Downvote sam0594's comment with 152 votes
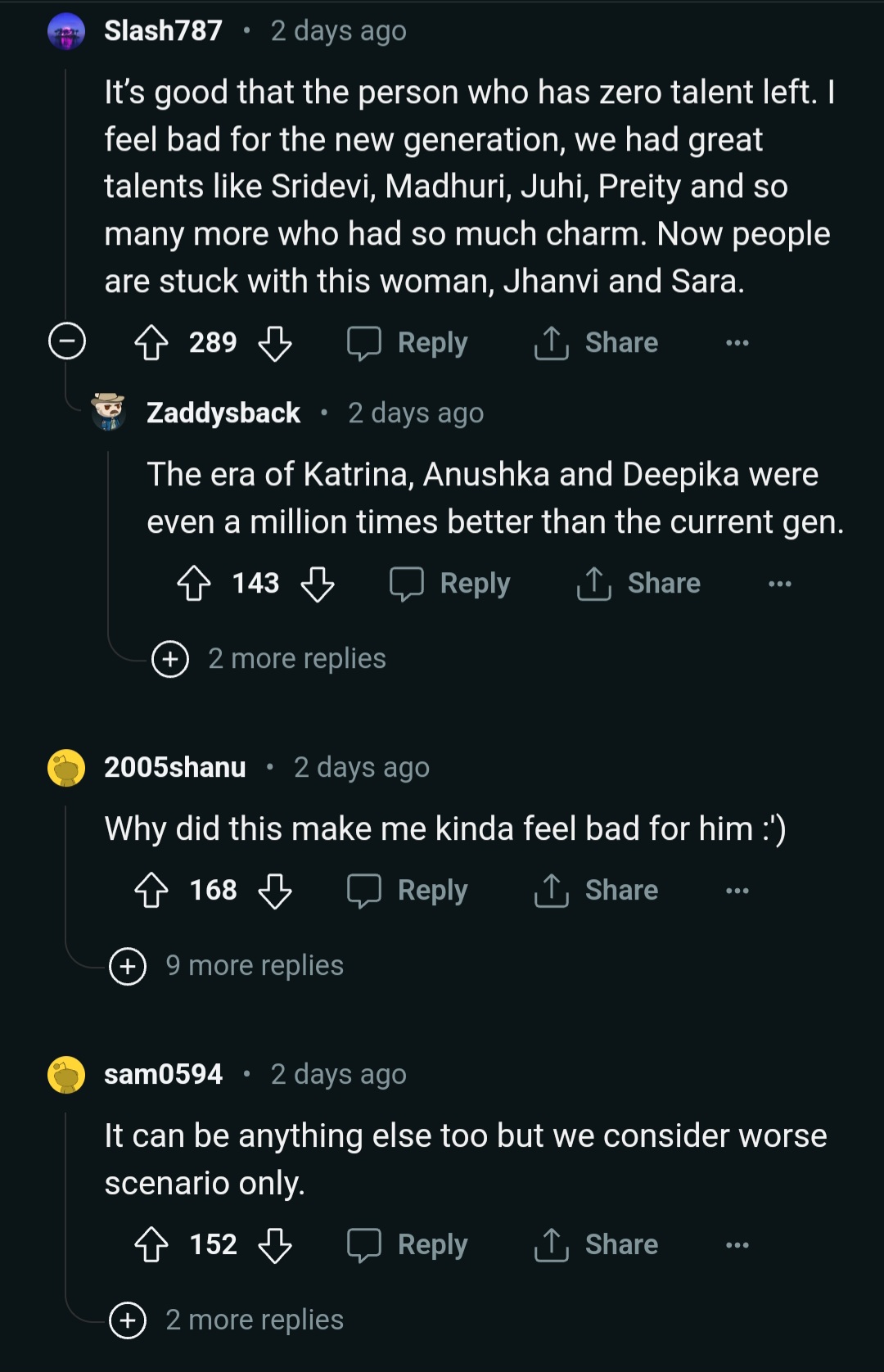884x1372 pixels. 275,1245
